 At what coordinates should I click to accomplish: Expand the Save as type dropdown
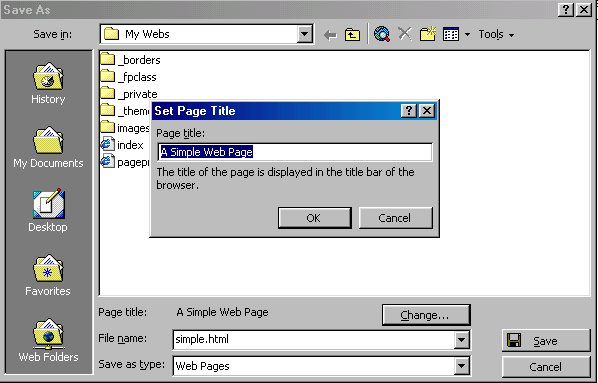point(461,366)
